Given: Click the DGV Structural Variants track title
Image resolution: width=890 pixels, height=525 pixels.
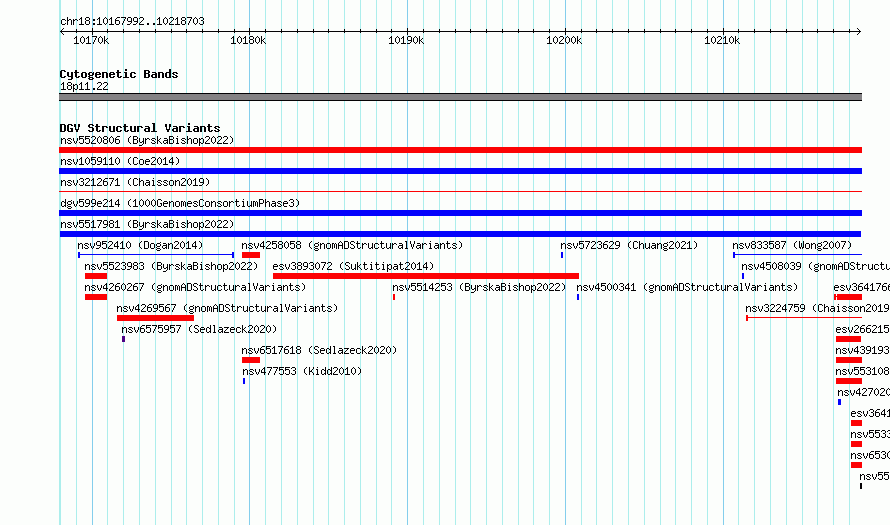Looking at the screenshot, I should pos(140,128).
